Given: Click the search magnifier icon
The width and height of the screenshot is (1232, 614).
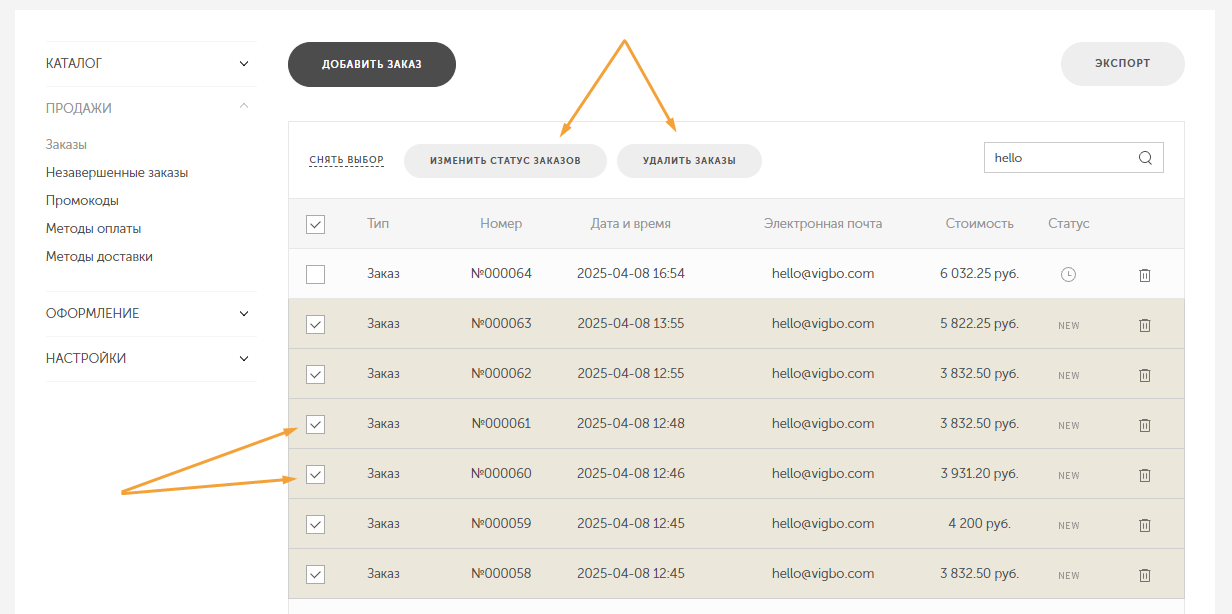Looking at the screenshot, I should 1146,157.
